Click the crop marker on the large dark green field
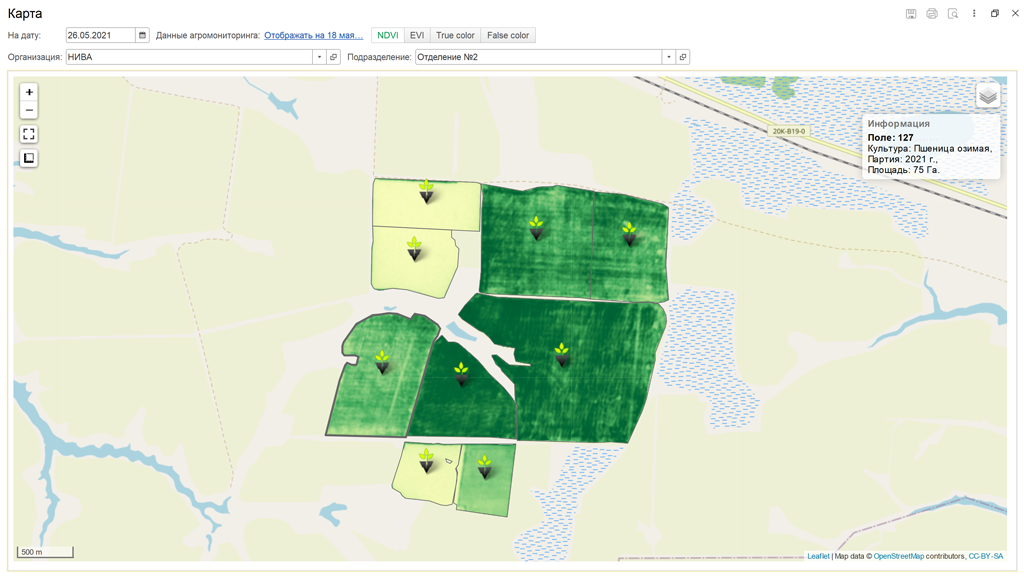Screen dimensions: 1024x578 click(562, 354)
